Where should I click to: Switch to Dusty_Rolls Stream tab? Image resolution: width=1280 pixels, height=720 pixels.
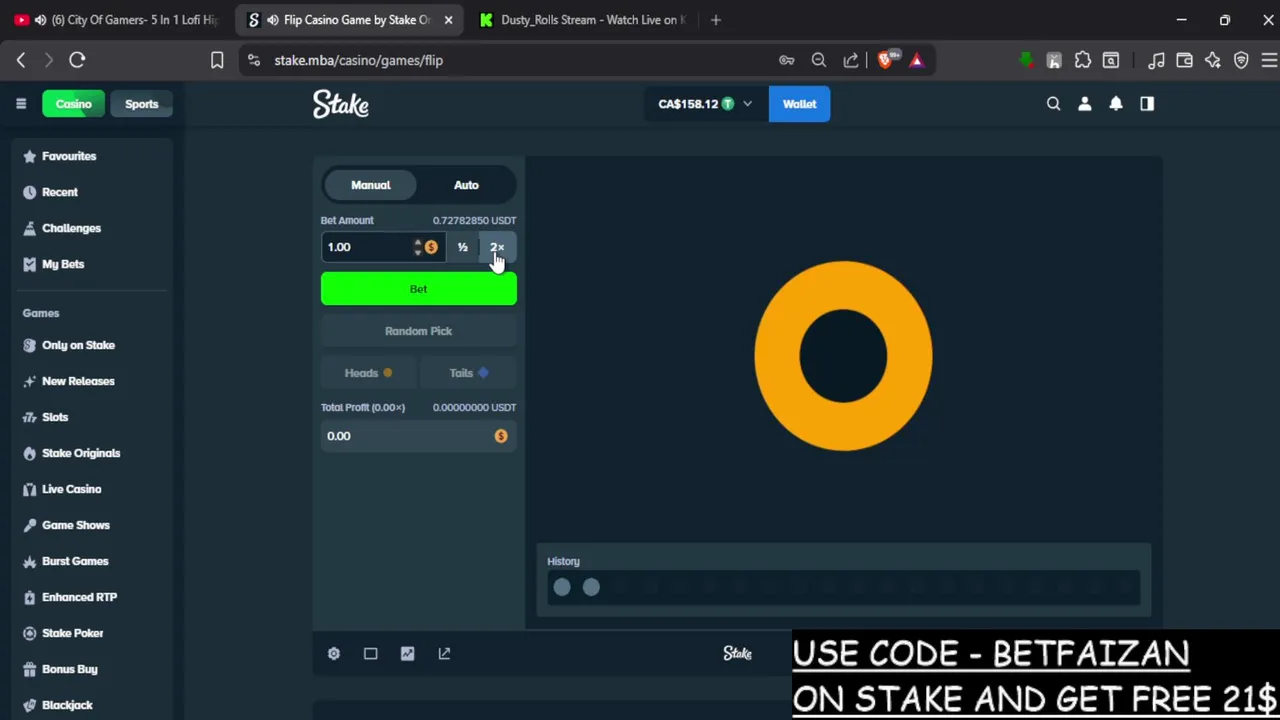(583, 20)
